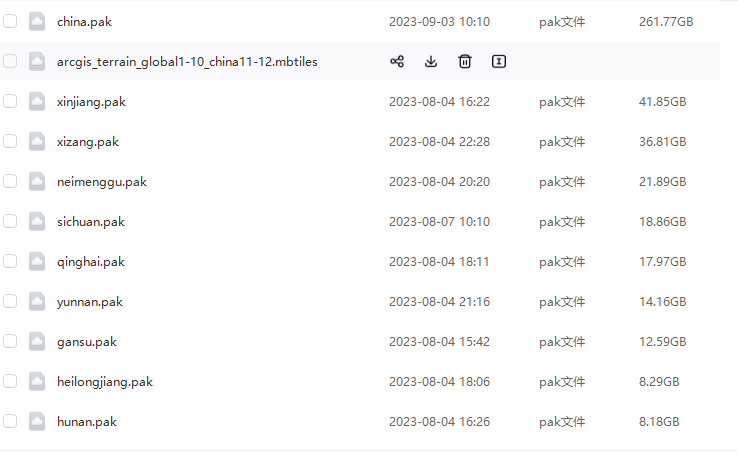Open the qinghai.pak file name
Viewport: 738px width, 471px height.
(91, 262)
